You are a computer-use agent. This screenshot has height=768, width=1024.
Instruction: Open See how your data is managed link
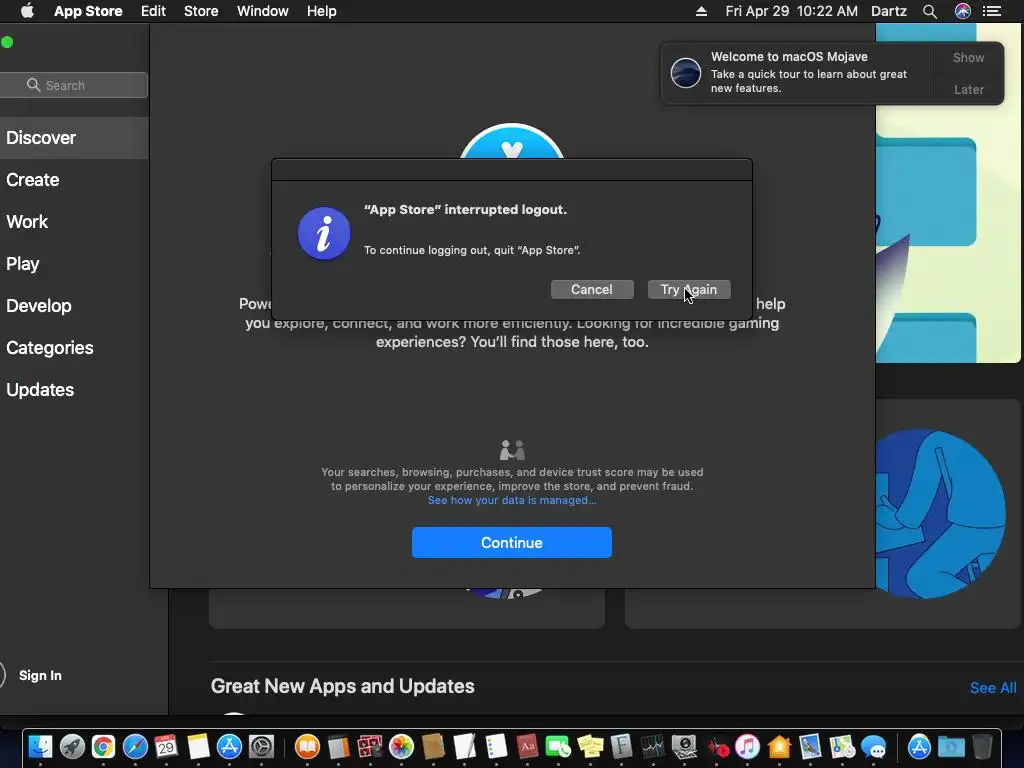tap(511, 500)
